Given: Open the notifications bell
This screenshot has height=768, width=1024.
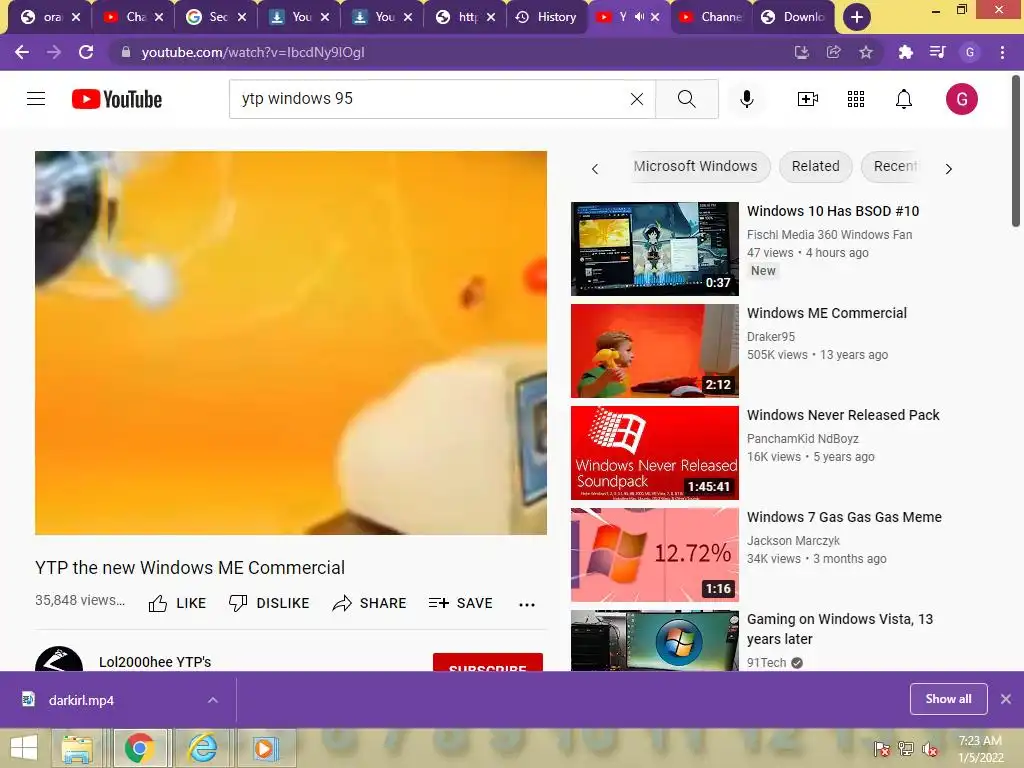Looking at the screenshot, I should tap(904, 99).
